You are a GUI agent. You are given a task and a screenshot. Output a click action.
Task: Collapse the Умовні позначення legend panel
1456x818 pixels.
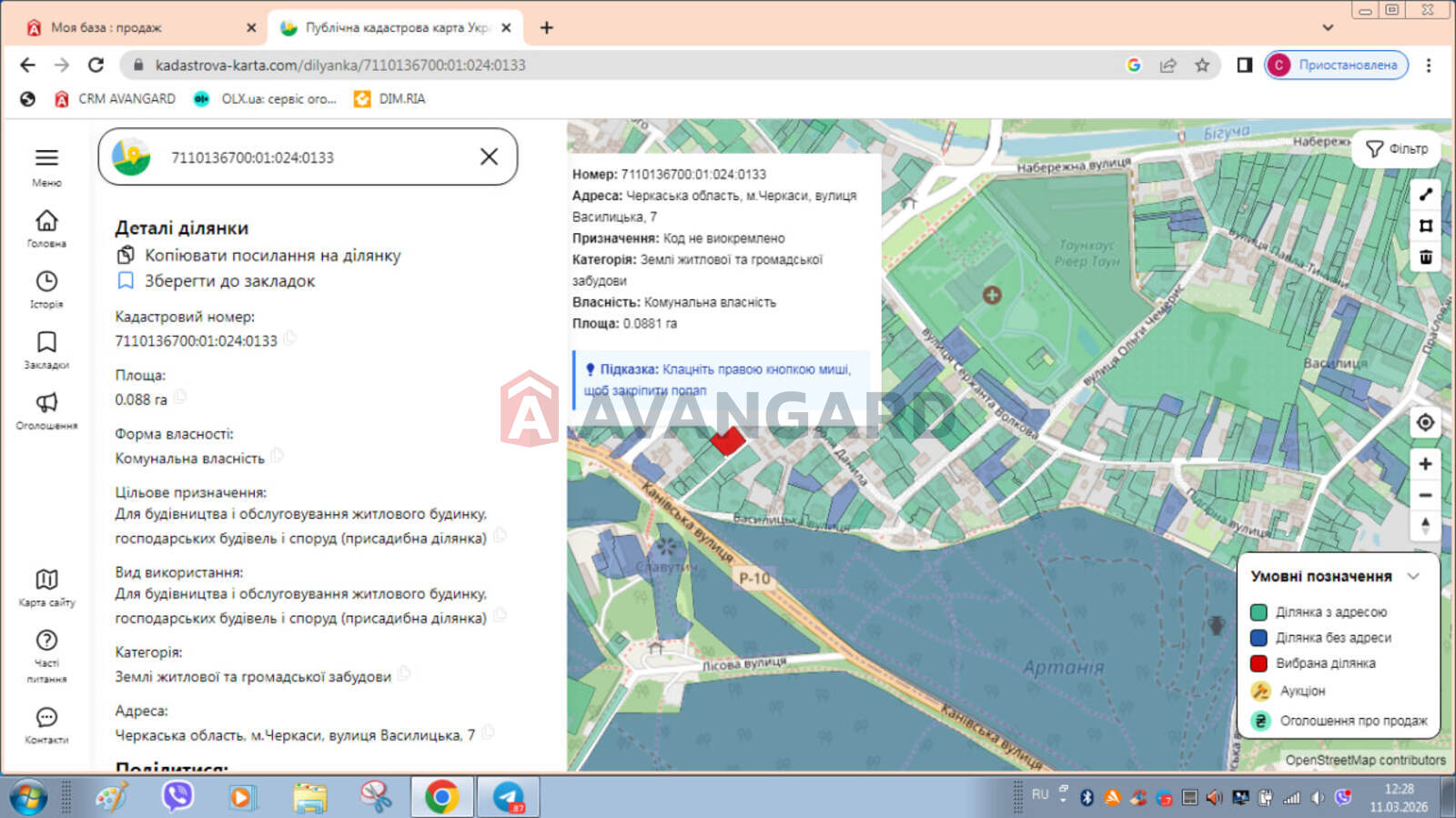point(1413,576)
